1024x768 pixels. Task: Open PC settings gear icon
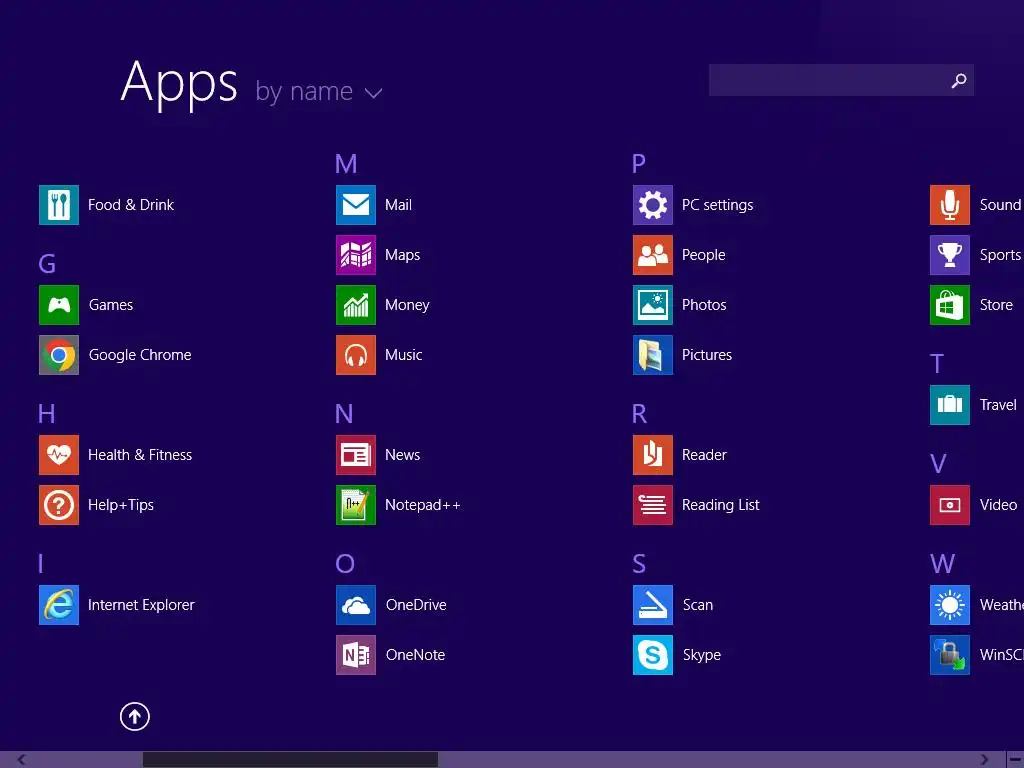click(652, 205)
